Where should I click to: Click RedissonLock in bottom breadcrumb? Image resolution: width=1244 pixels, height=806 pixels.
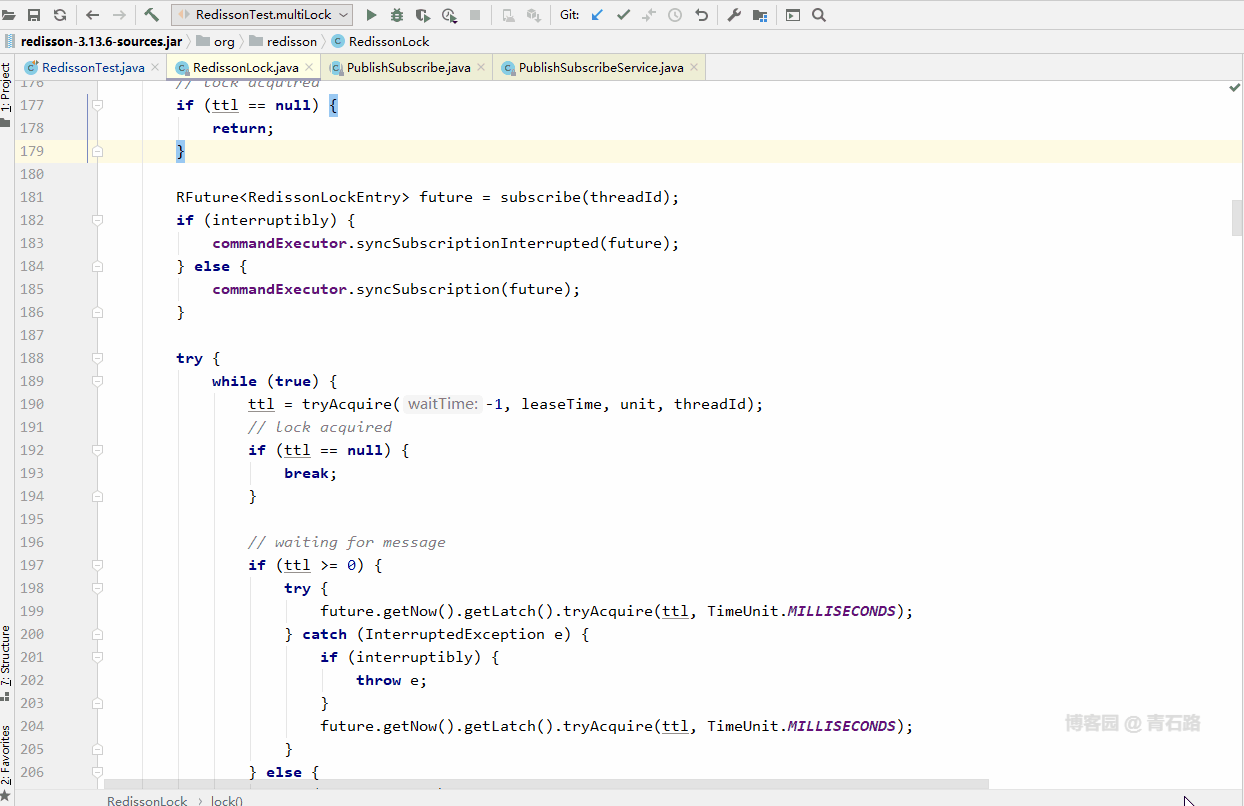(x=147, y=800)
